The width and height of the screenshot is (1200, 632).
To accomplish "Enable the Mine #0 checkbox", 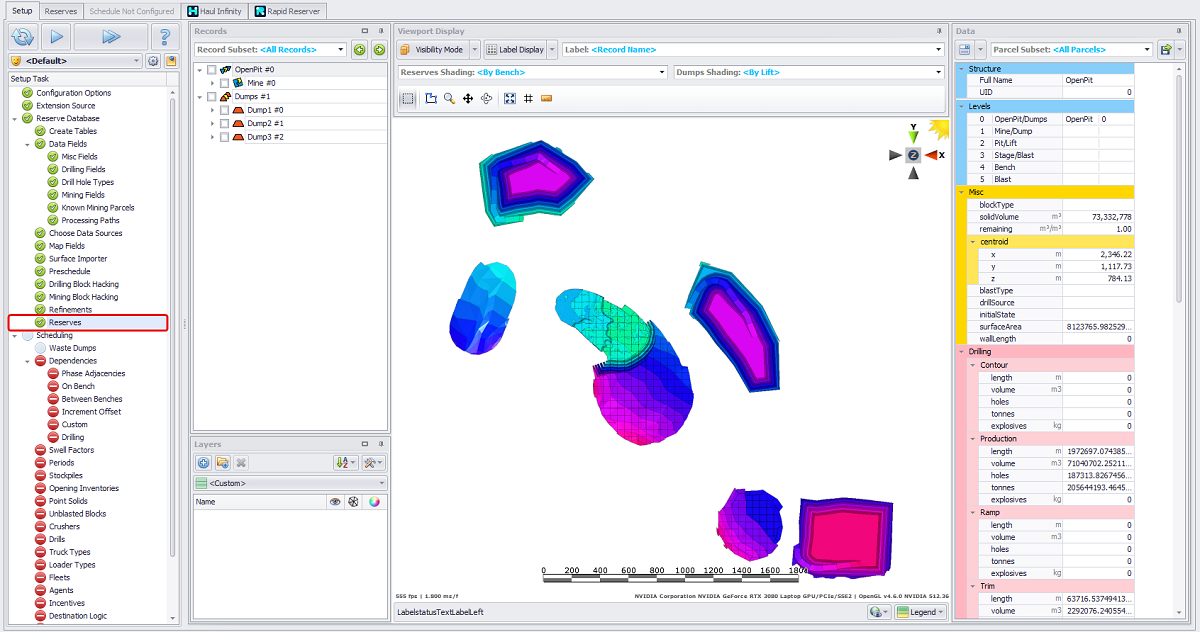I will (224, 83).
